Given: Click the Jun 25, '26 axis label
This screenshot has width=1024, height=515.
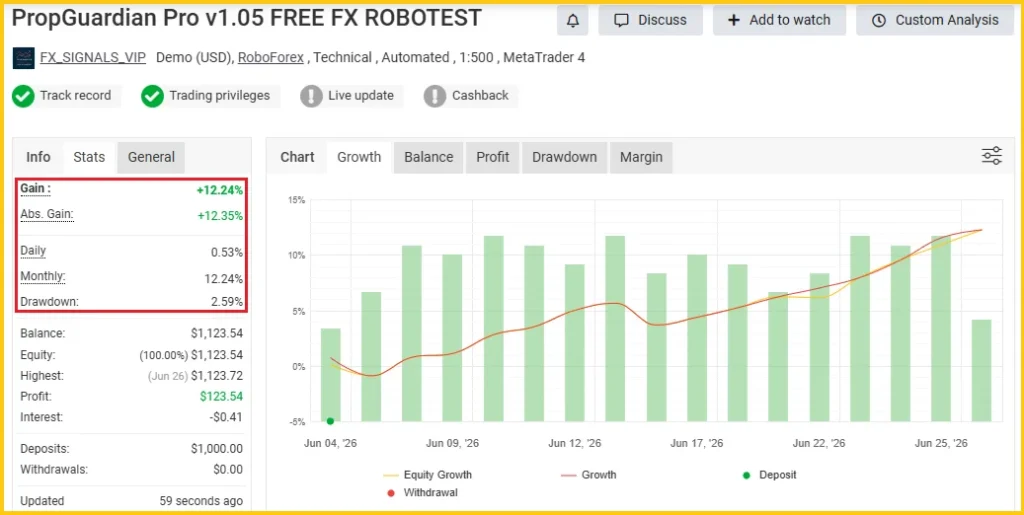Looking at the screenshot, I should (x=941, y=443).
